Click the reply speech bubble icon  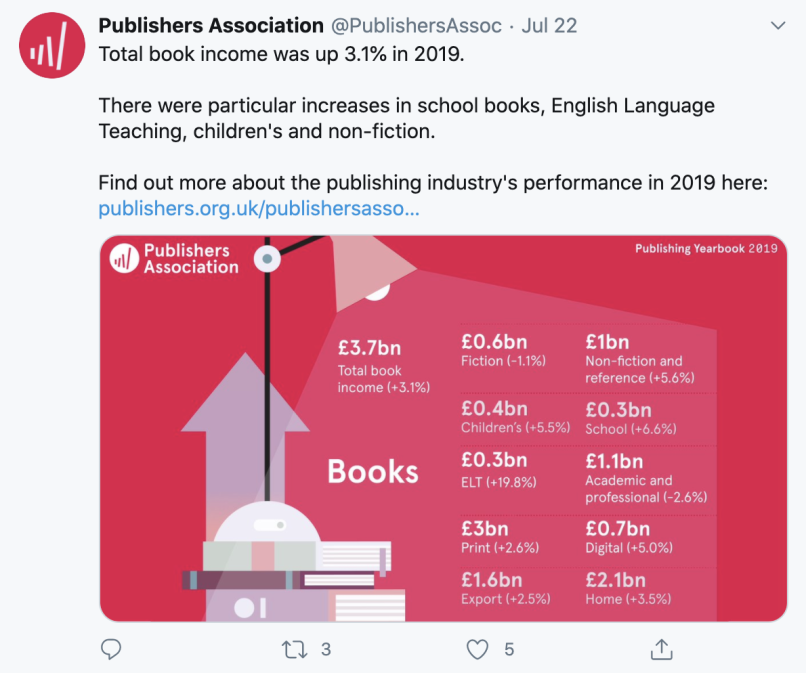[112, 650]
